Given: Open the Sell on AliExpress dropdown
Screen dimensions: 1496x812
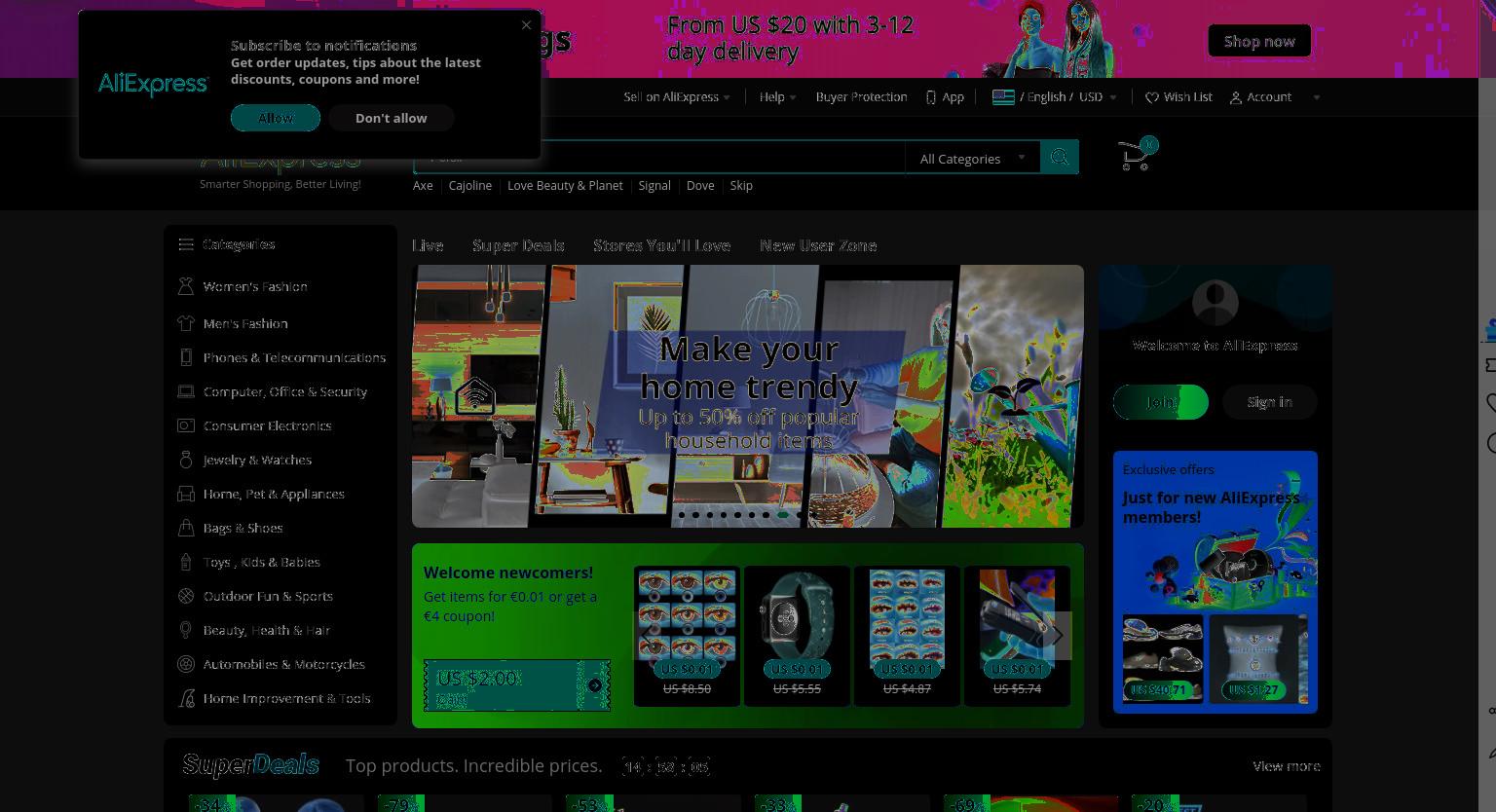Looking at the screenshot, I should (x=677, y=96).
